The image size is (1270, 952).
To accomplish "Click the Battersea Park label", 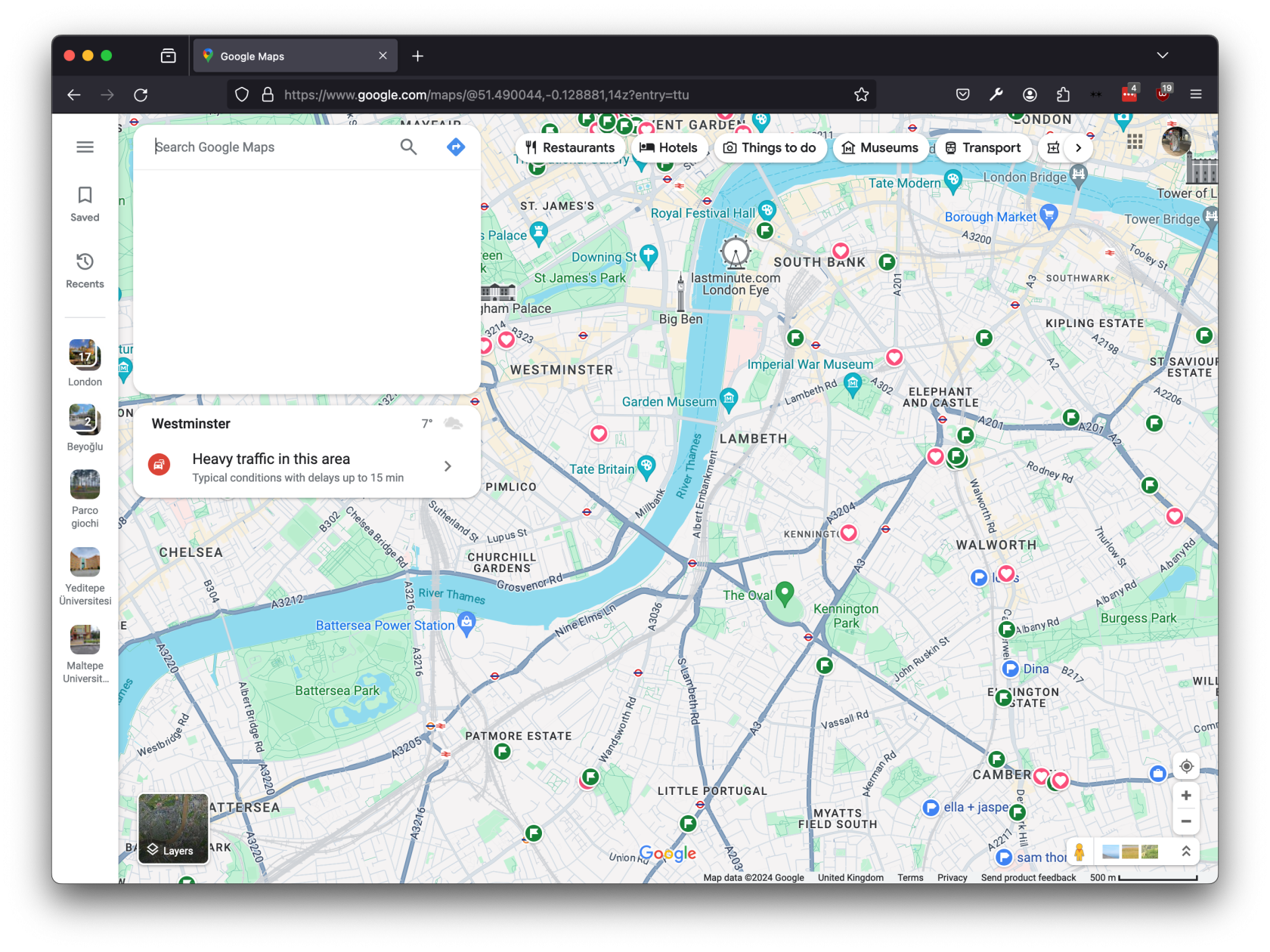I will coord(337,691).
